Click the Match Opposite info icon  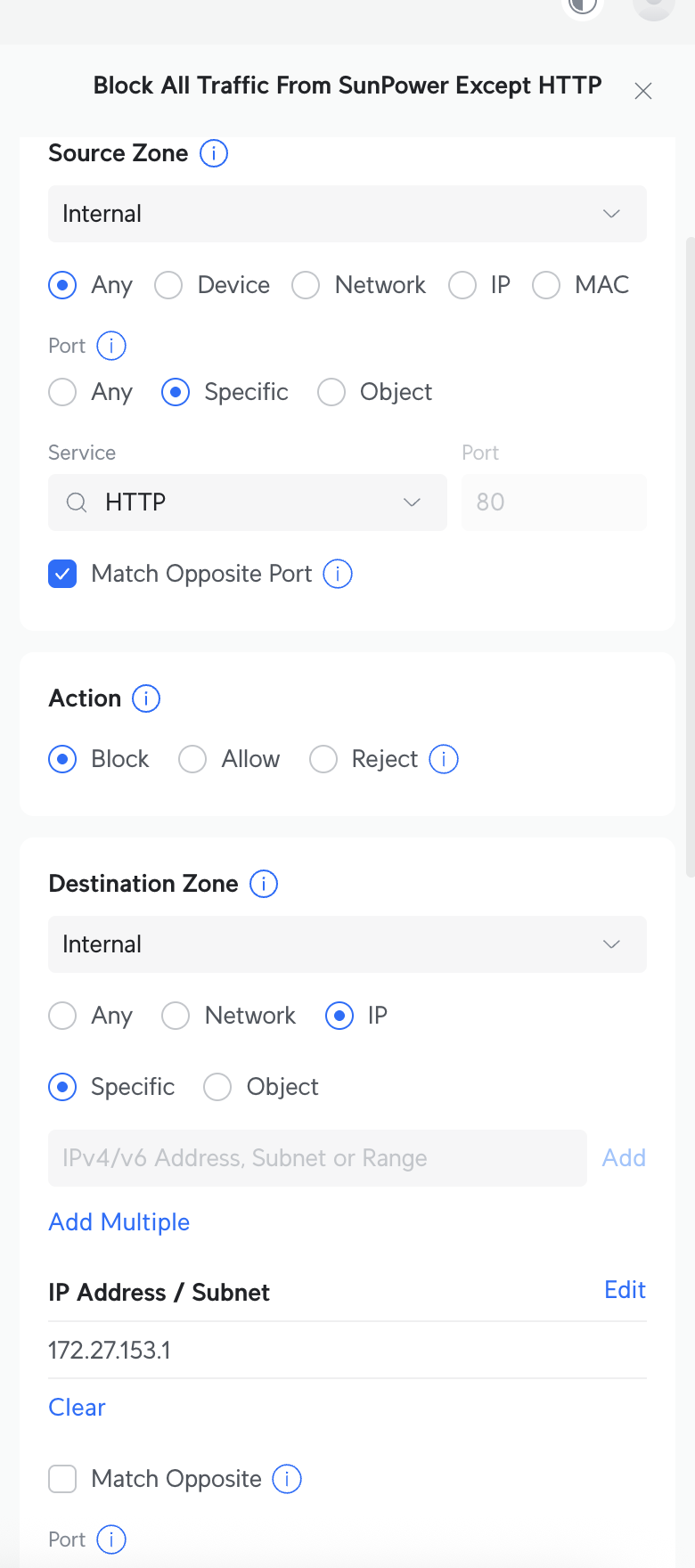[x=287, y=1479]
